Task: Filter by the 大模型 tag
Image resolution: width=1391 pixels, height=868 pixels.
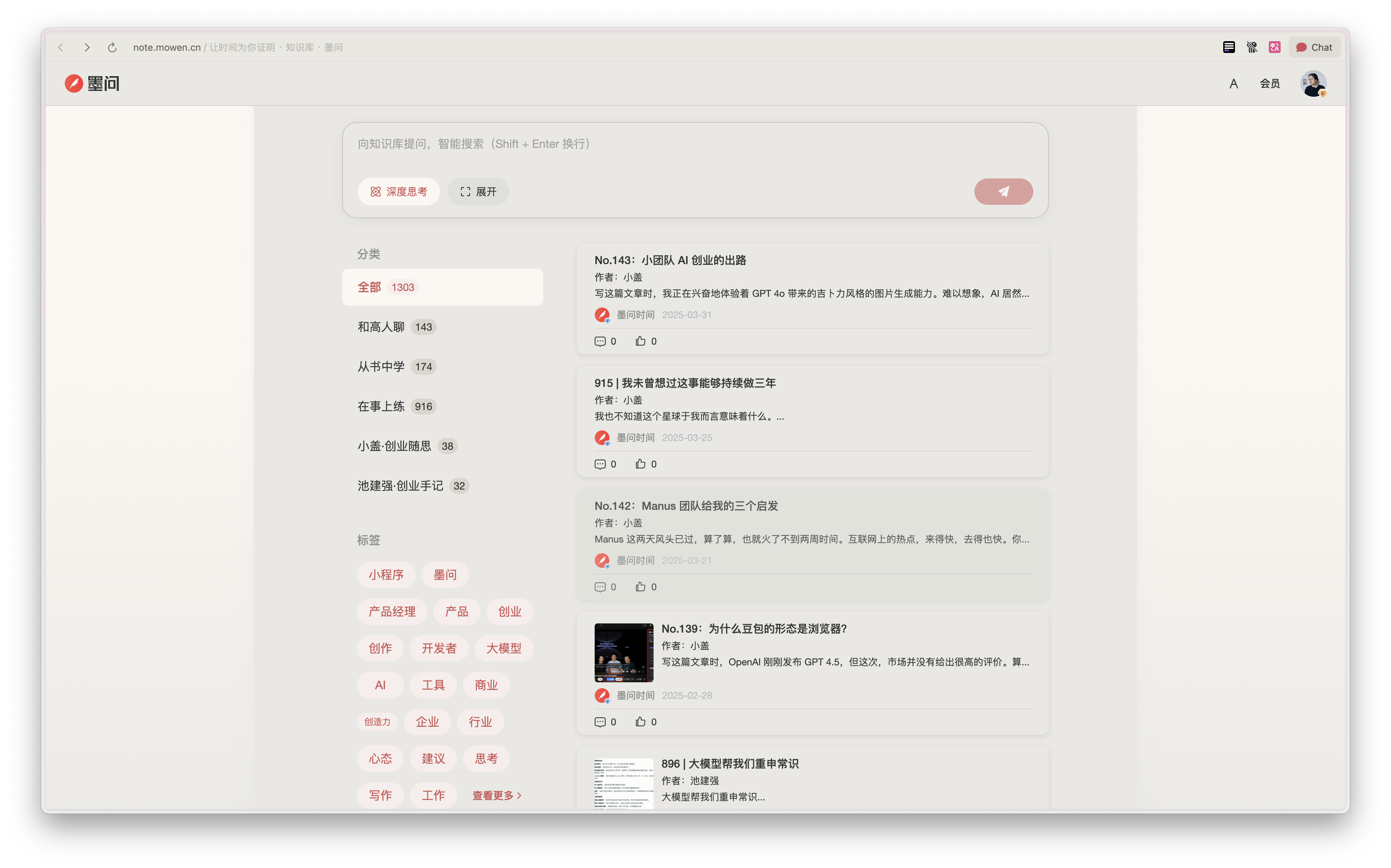Action: coord(504,648)
